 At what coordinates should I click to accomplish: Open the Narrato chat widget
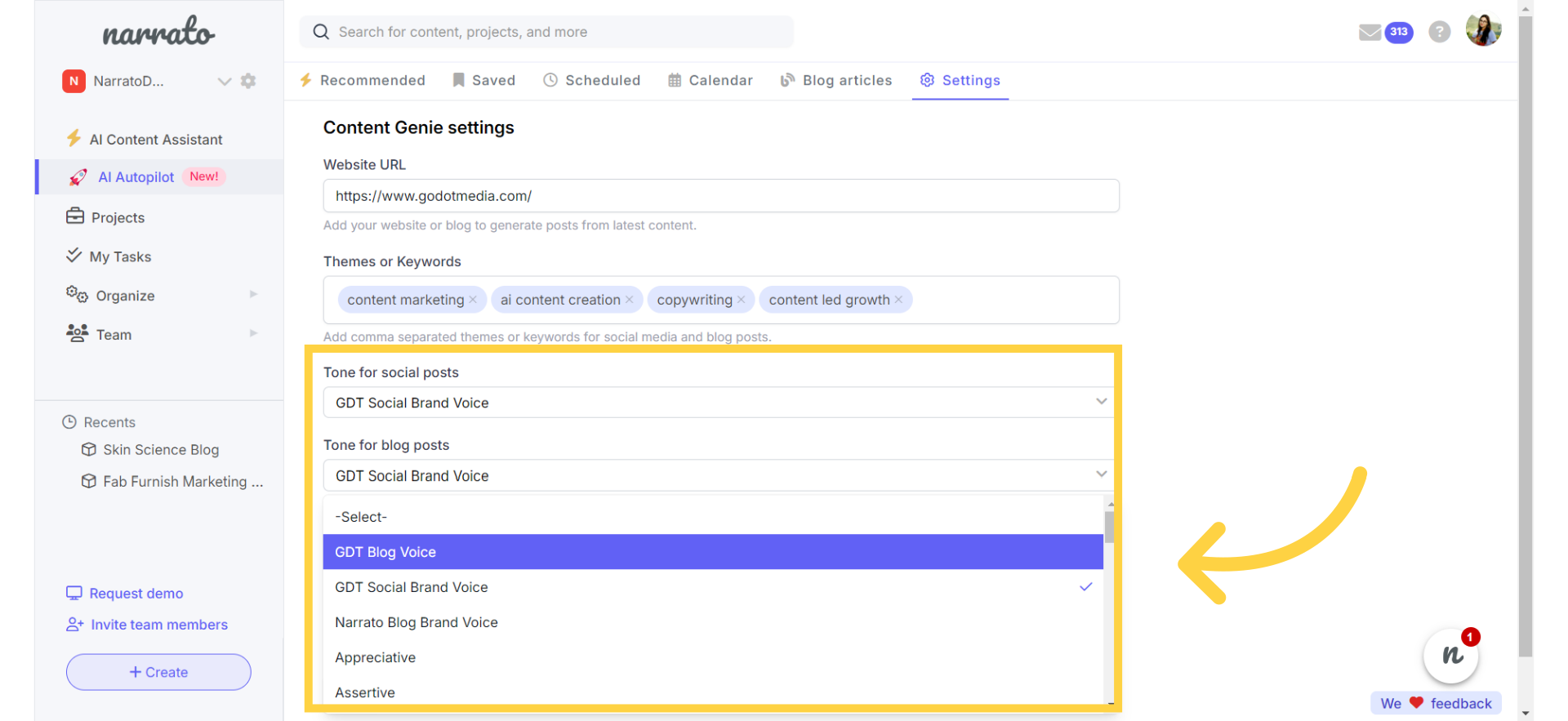1451,655
